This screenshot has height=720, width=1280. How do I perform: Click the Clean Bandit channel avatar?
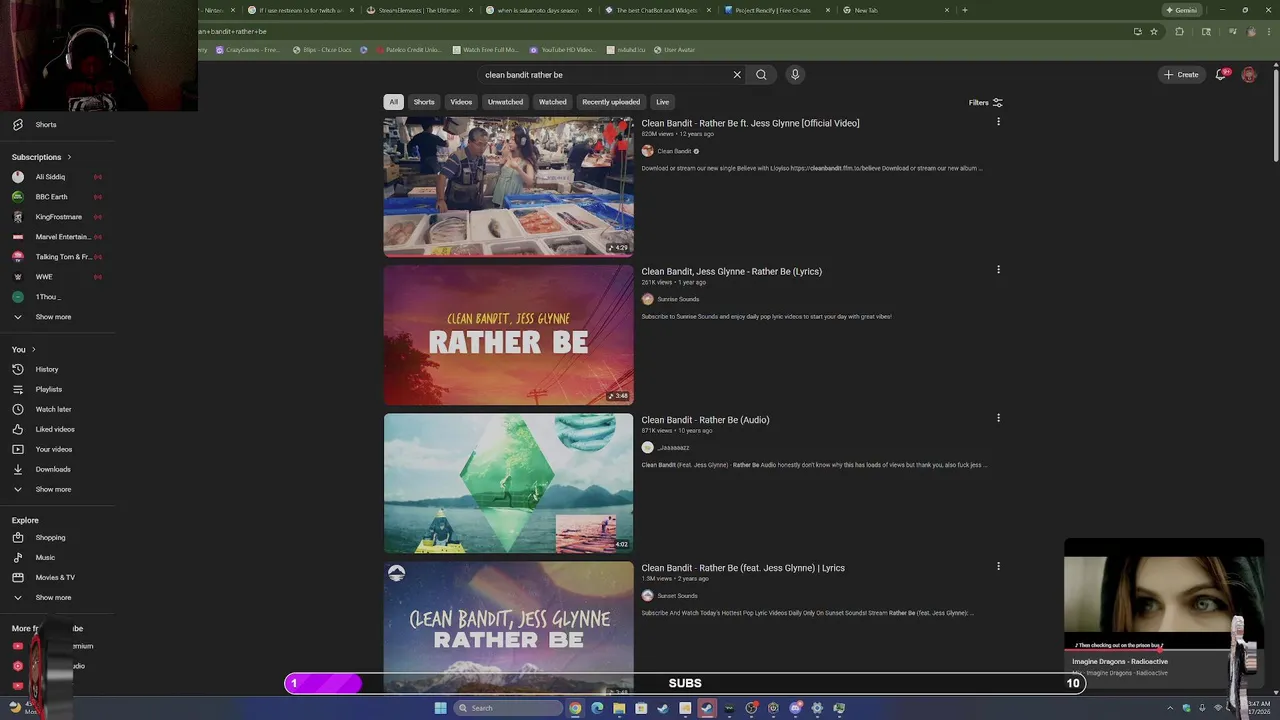click(x=647, y=151)
